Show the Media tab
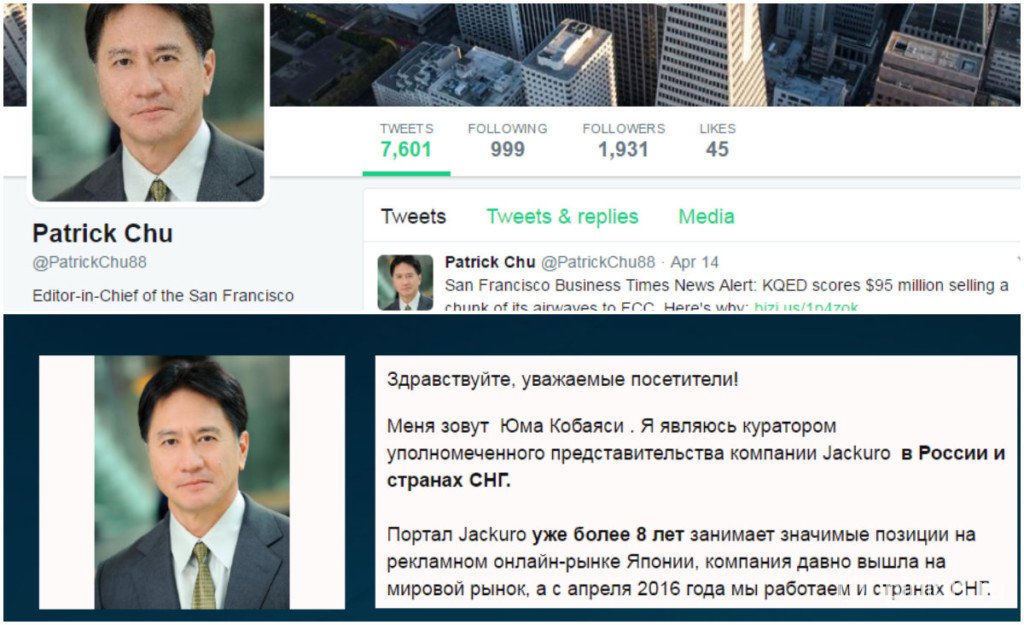The width and height of the screenshot is (1024, 625). 707,216
